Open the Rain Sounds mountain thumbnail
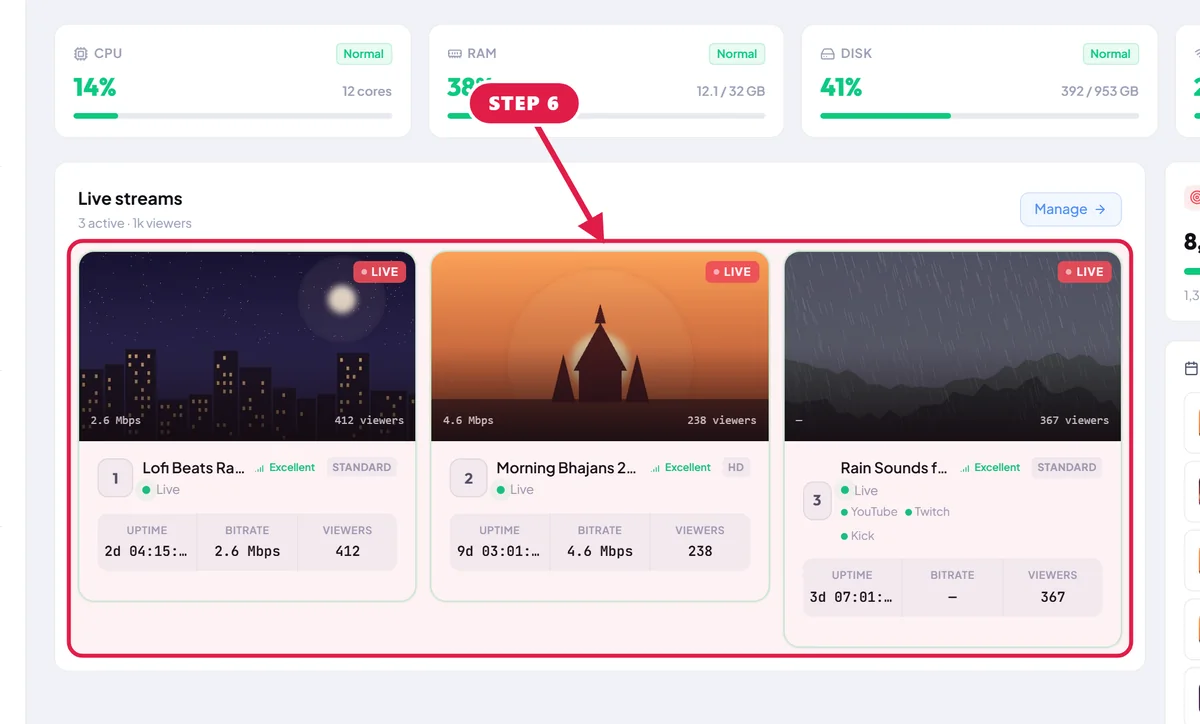This screenshot has height=724, width=1200. [x=953, y=346]
